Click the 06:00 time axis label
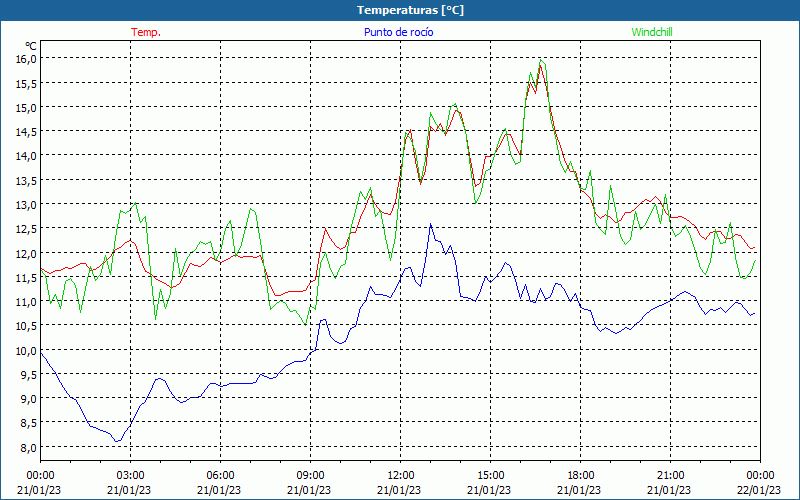The image size is (800, 500). [220, 476]
